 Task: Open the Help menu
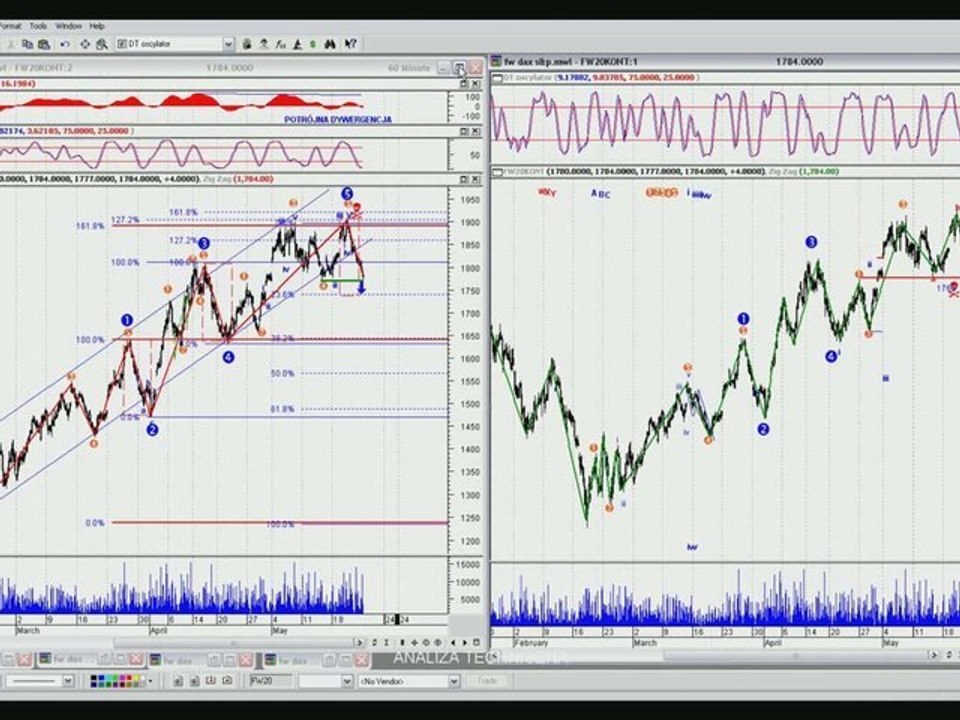(97, 26)
